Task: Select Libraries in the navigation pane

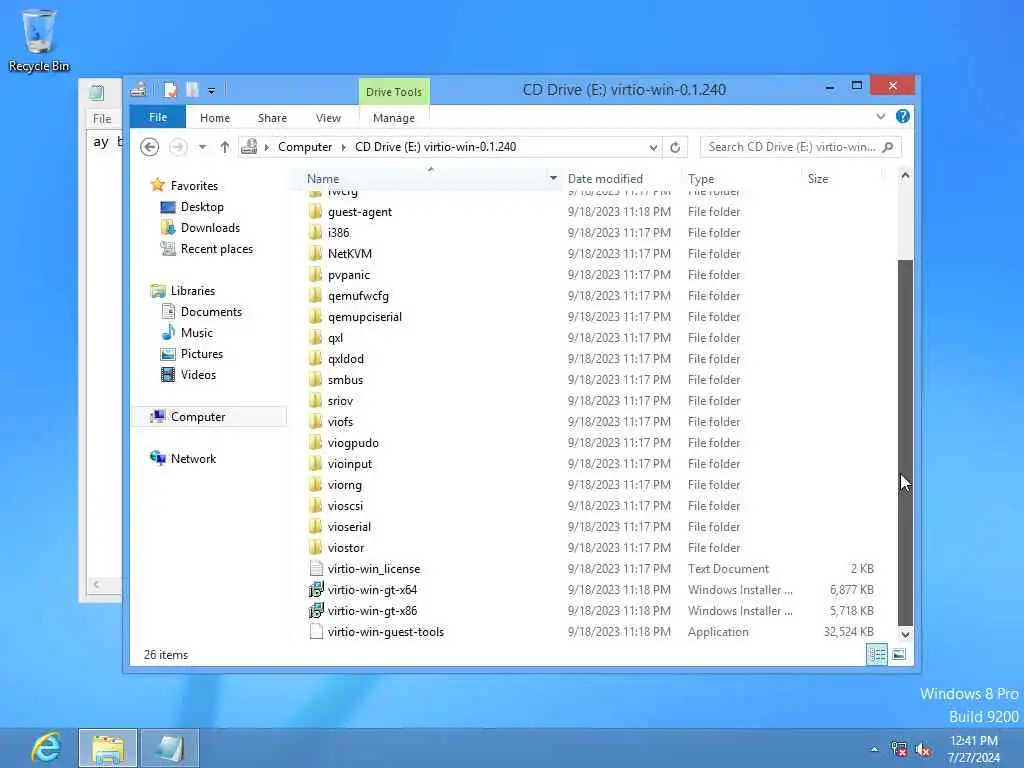Action: [193, 291]
